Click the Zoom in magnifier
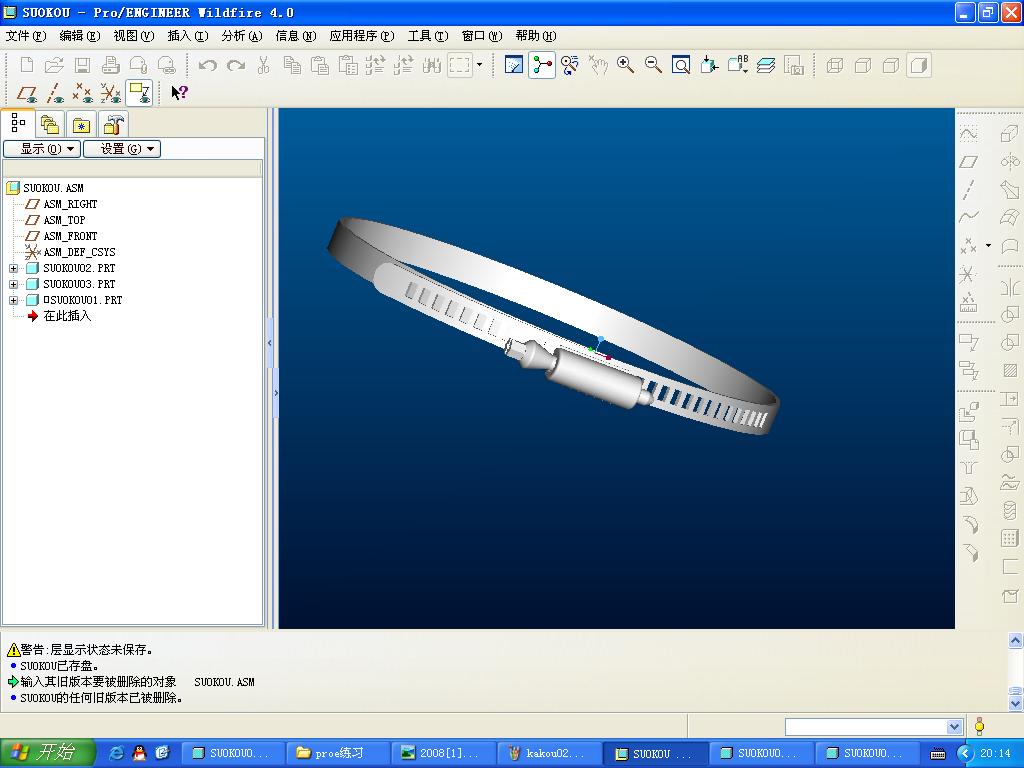Screen dimensions: 1024x768 pos(626,65)
